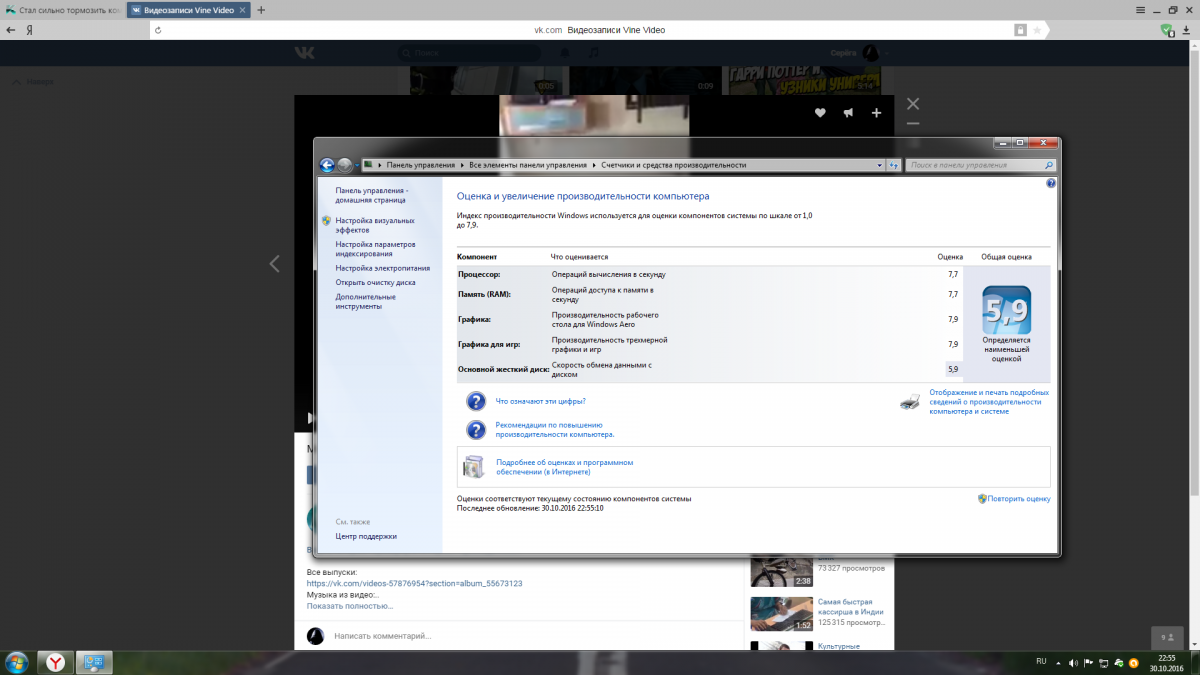Click 'Повторить оценку' to rerun assessment
Viewport: 1200px width, 675px height.
1018,498
